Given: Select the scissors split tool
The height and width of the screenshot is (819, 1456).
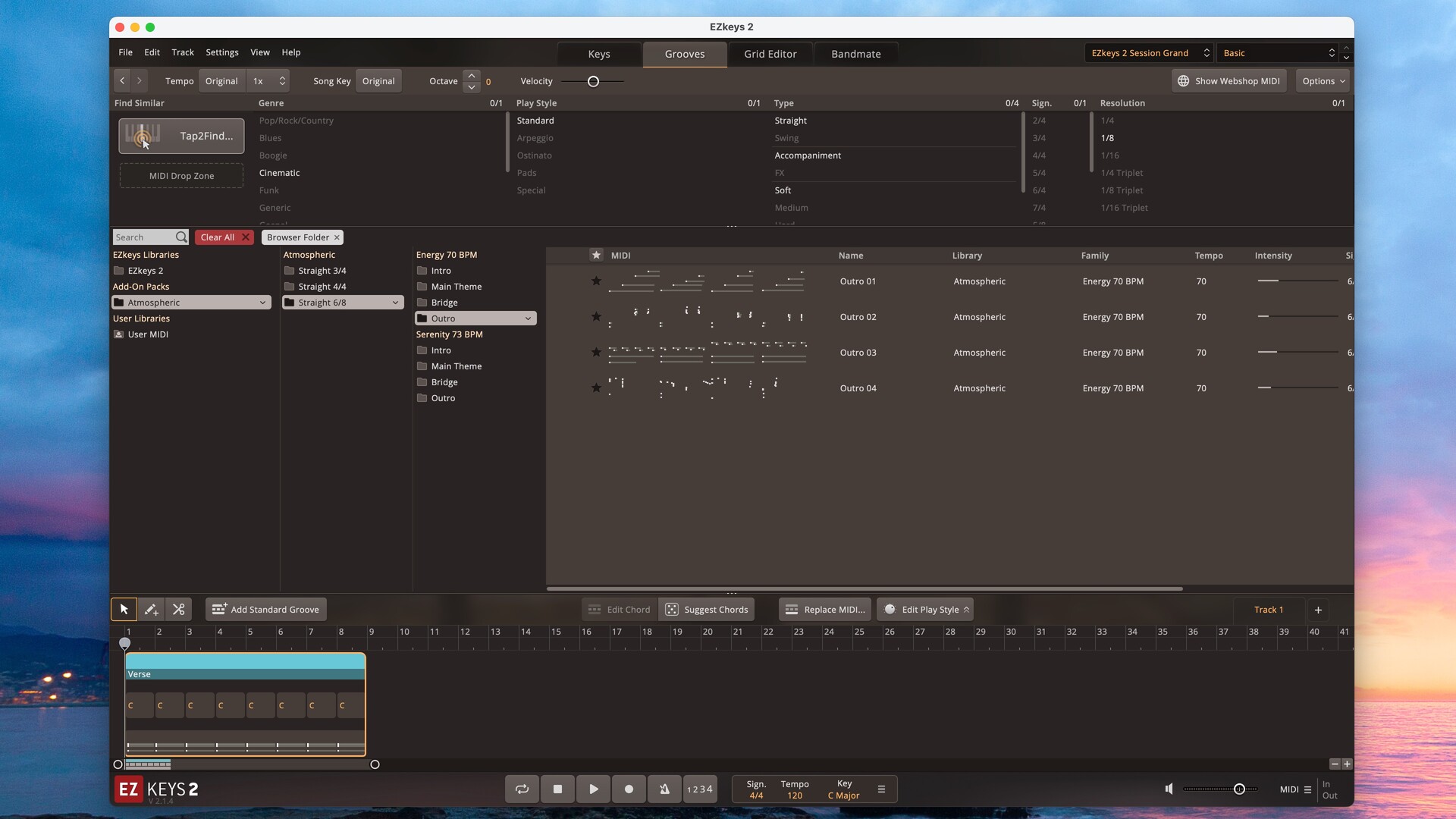Looking at the screenshot, I should pos(179,610).
